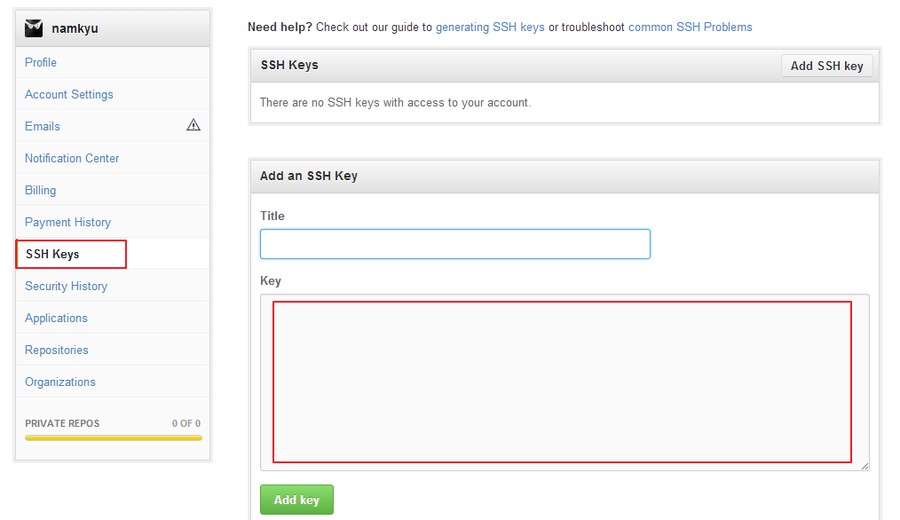
Task: Open generating SSH keys guide link
Action: [x=490, y=27]
